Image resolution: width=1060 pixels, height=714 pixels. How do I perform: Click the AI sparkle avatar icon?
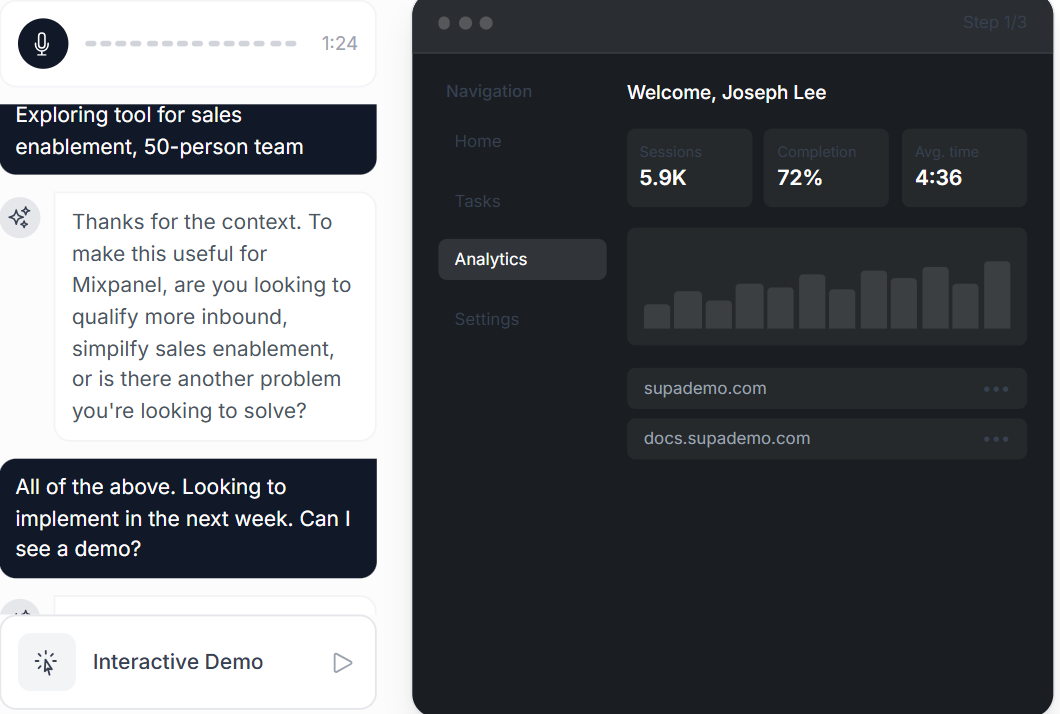point(20,217)
